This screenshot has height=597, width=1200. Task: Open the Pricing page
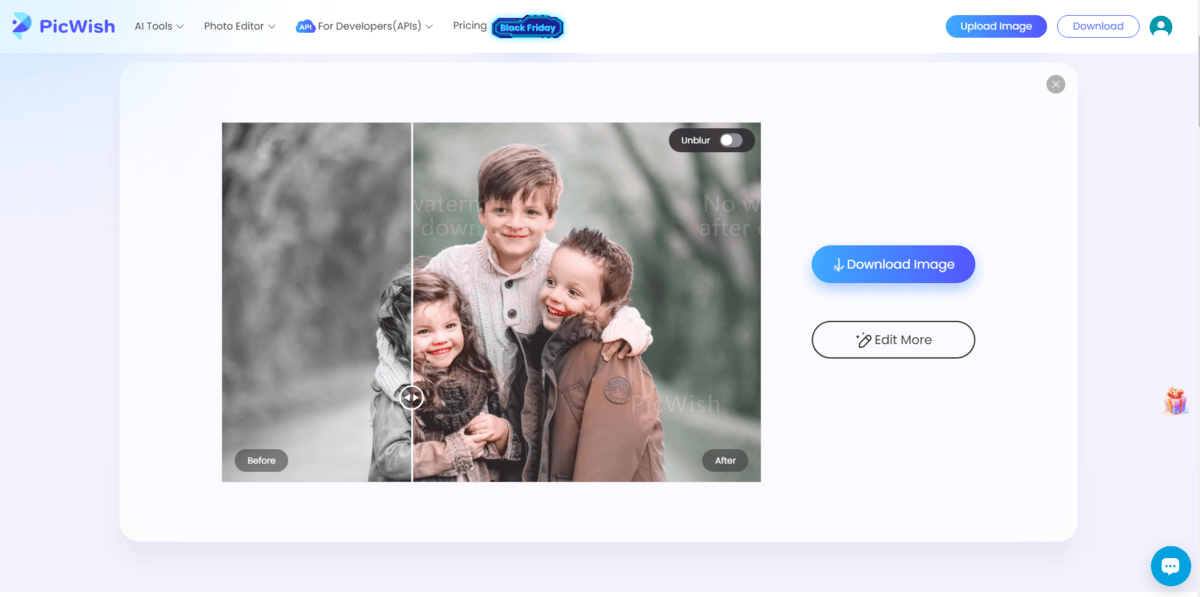tap(469, 26)
